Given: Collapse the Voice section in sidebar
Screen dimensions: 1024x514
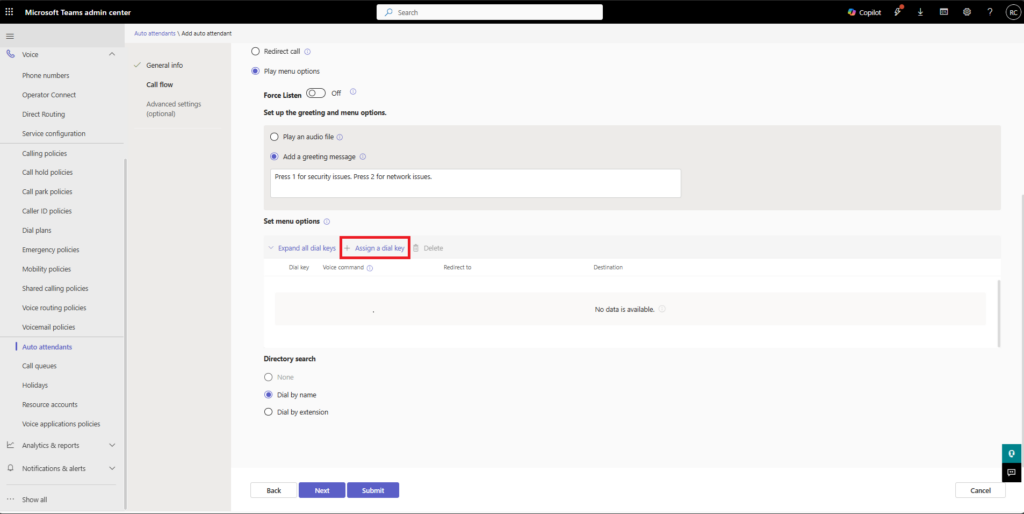Looking at the screenshot, I should [x=112, y=54].
